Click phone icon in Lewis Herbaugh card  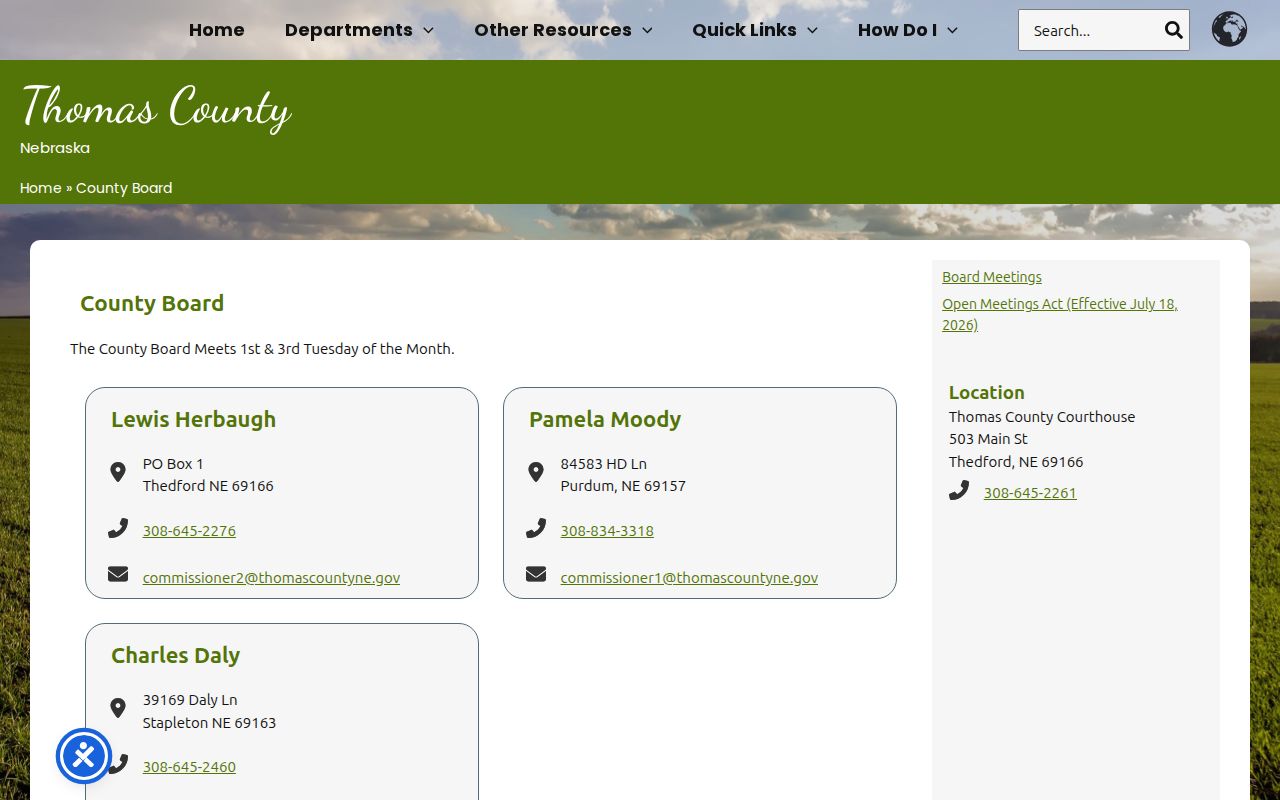(118, 528)
